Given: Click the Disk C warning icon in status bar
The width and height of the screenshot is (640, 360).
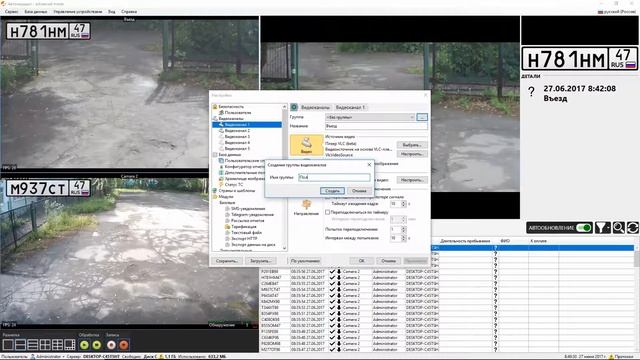Looking at the screenshot, I should click(x=161, y=357).
